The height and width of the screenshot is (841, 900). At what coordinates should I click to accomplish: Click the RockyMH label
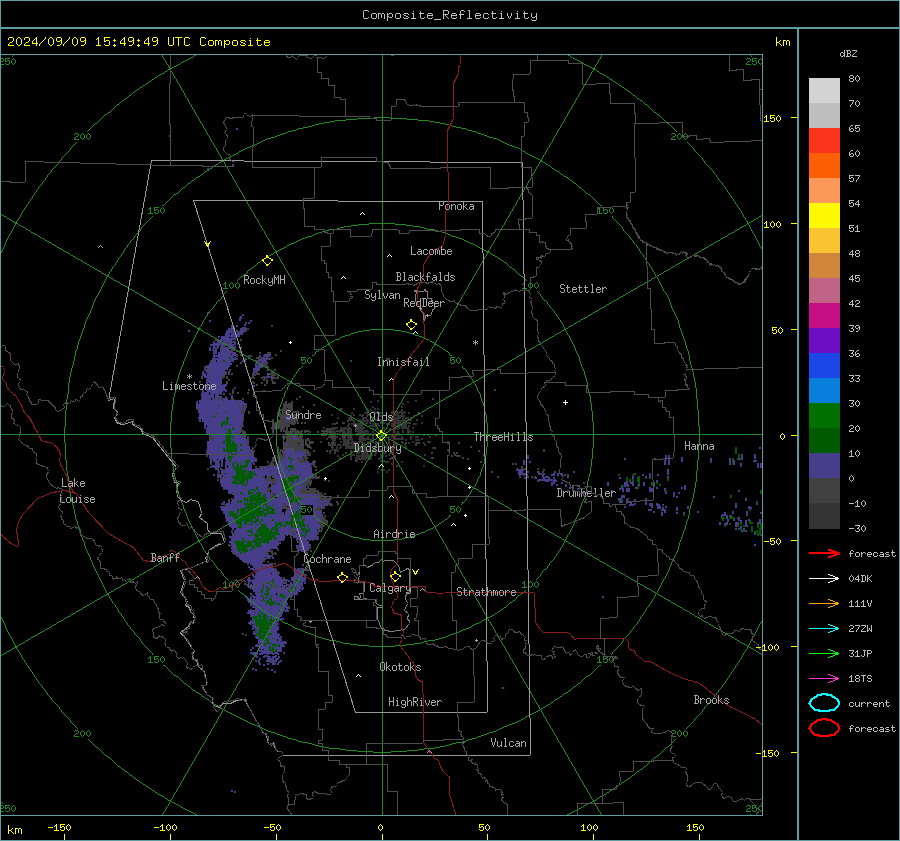click(264, 280)
